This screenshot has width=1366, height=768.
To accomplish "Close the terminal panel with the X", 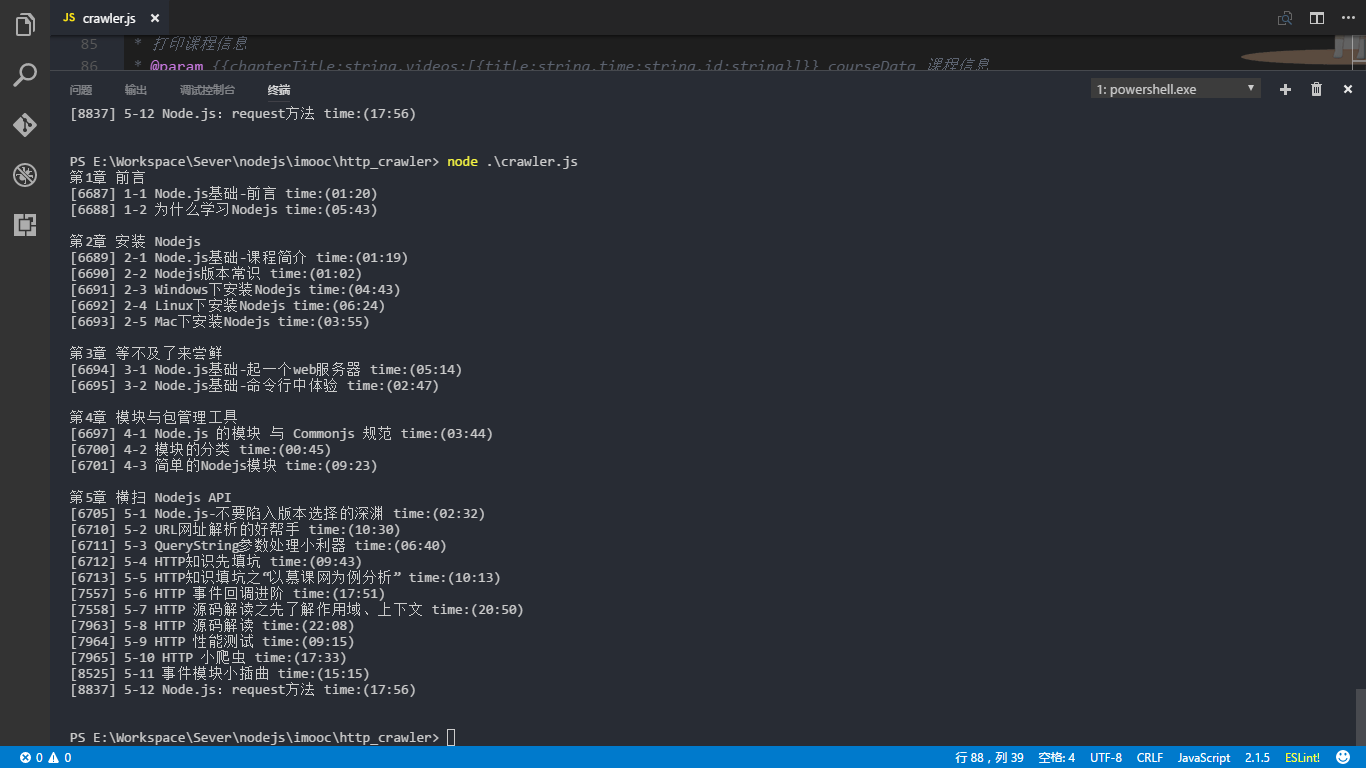I will point(1348,89).
